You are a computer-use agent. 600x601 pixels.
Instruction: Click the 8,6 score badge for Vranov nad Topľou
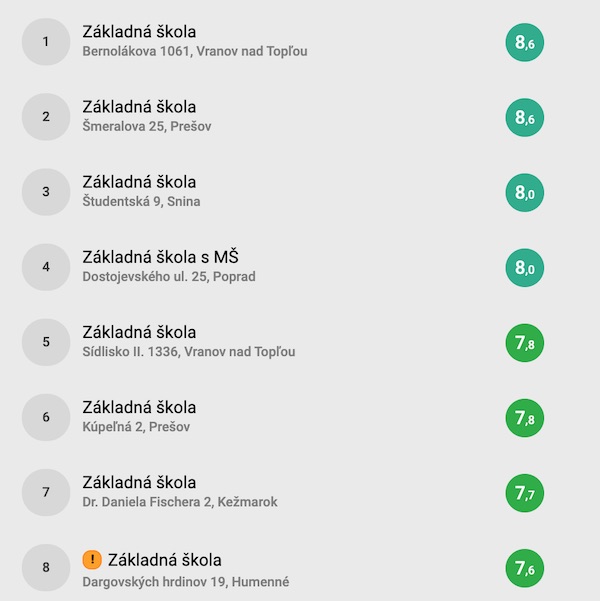click(524, 42)
